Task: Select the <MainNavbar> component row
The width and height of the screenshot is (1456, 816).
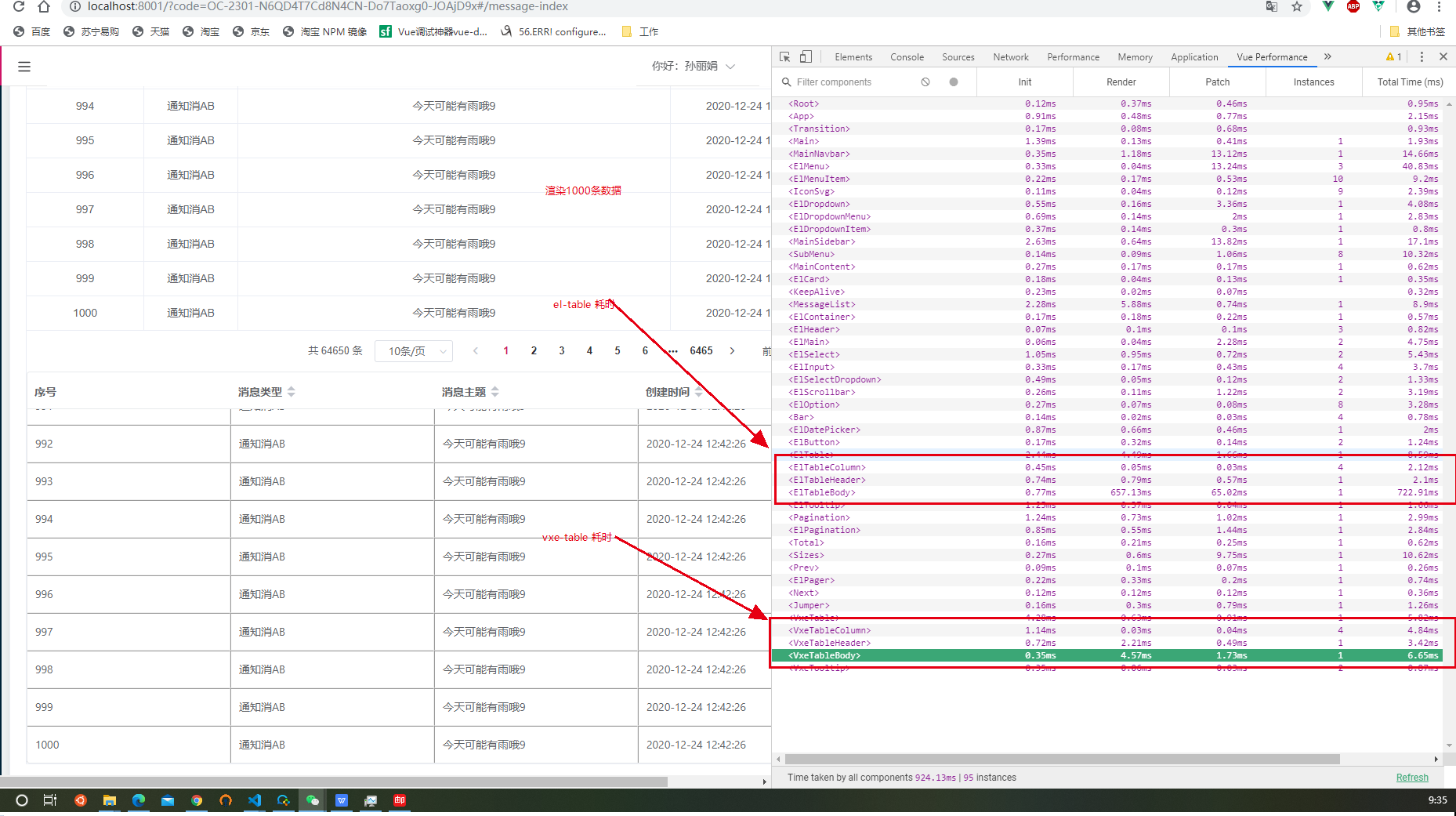Action: click(x=1107, y=154)
